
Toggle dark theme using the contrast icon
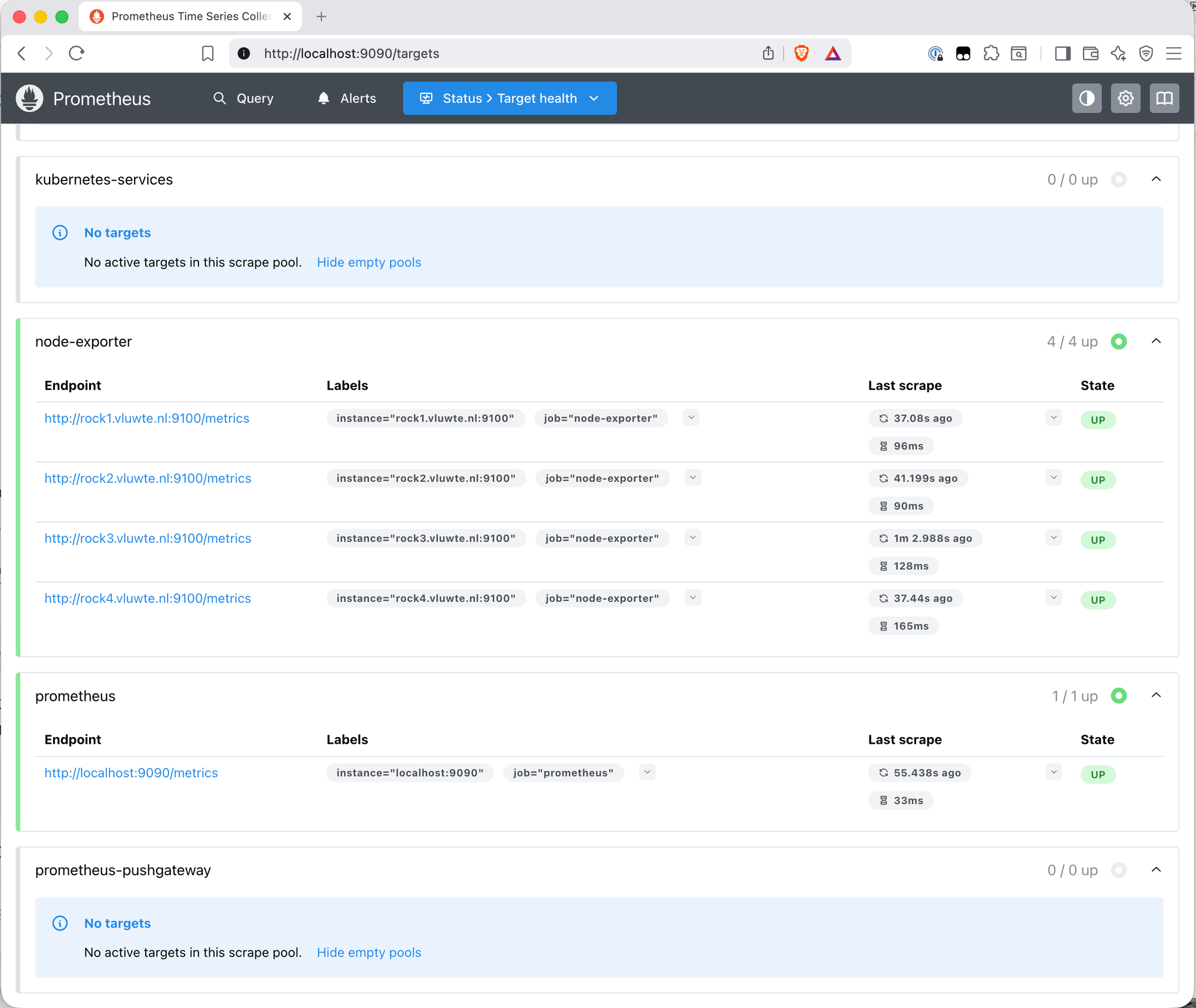pos(1087,98)
